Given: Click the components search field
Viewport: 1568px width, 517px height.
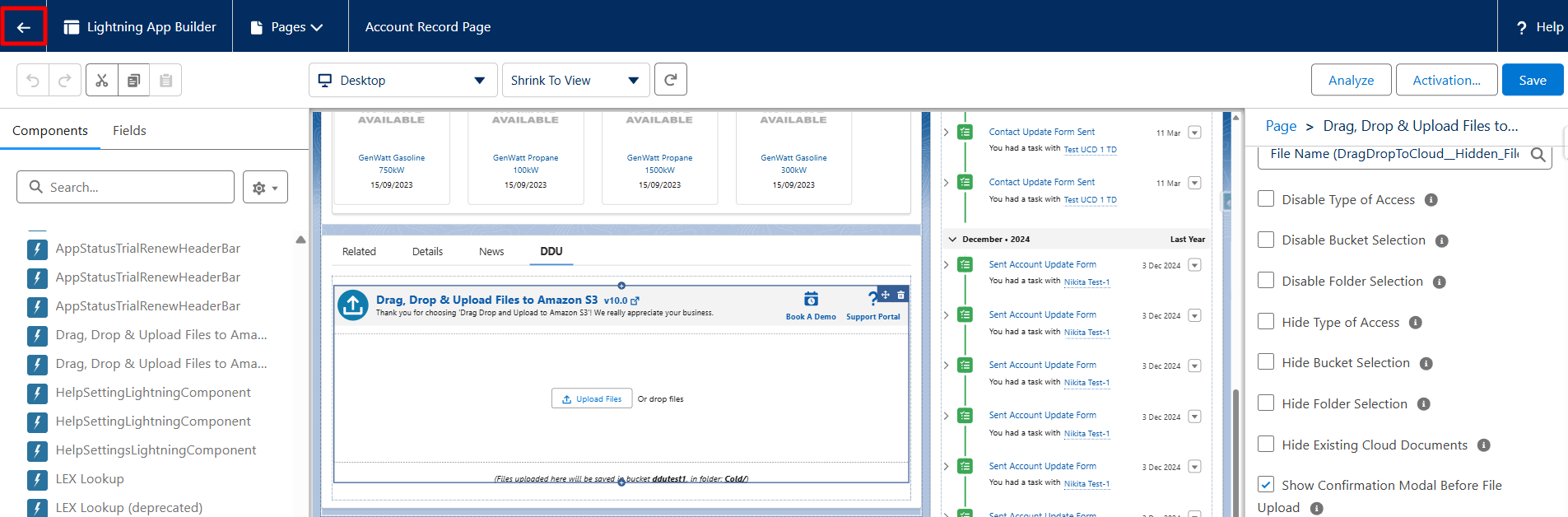Looking at the screenshot, I should click(x=125, y=187).
